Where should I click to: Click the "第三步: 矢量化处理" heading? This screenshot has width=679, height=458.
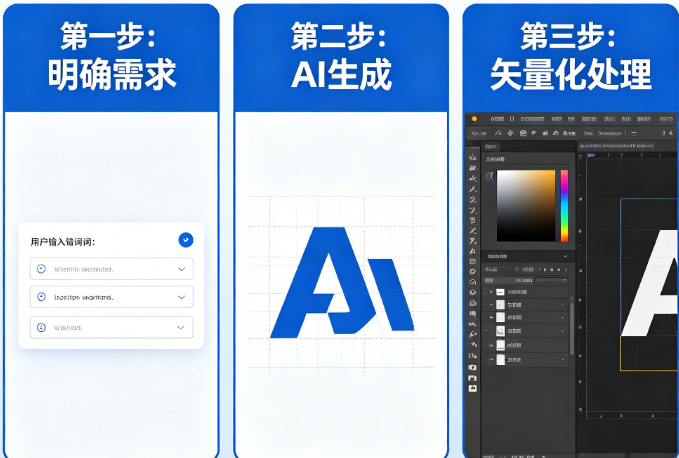(x=570, y=57)
